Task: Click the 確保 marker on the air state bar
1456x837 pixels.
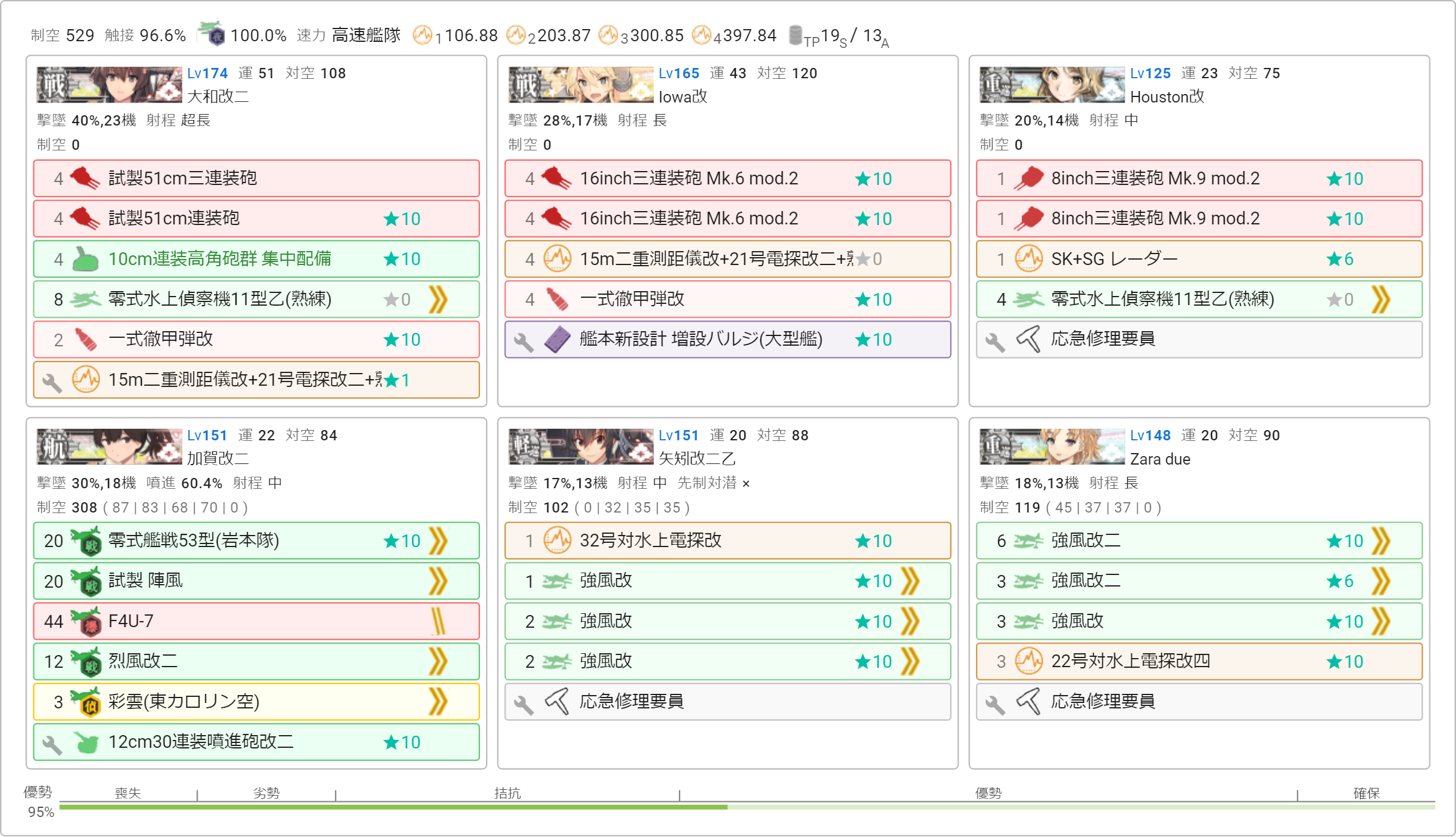Action: point(1366,793)
